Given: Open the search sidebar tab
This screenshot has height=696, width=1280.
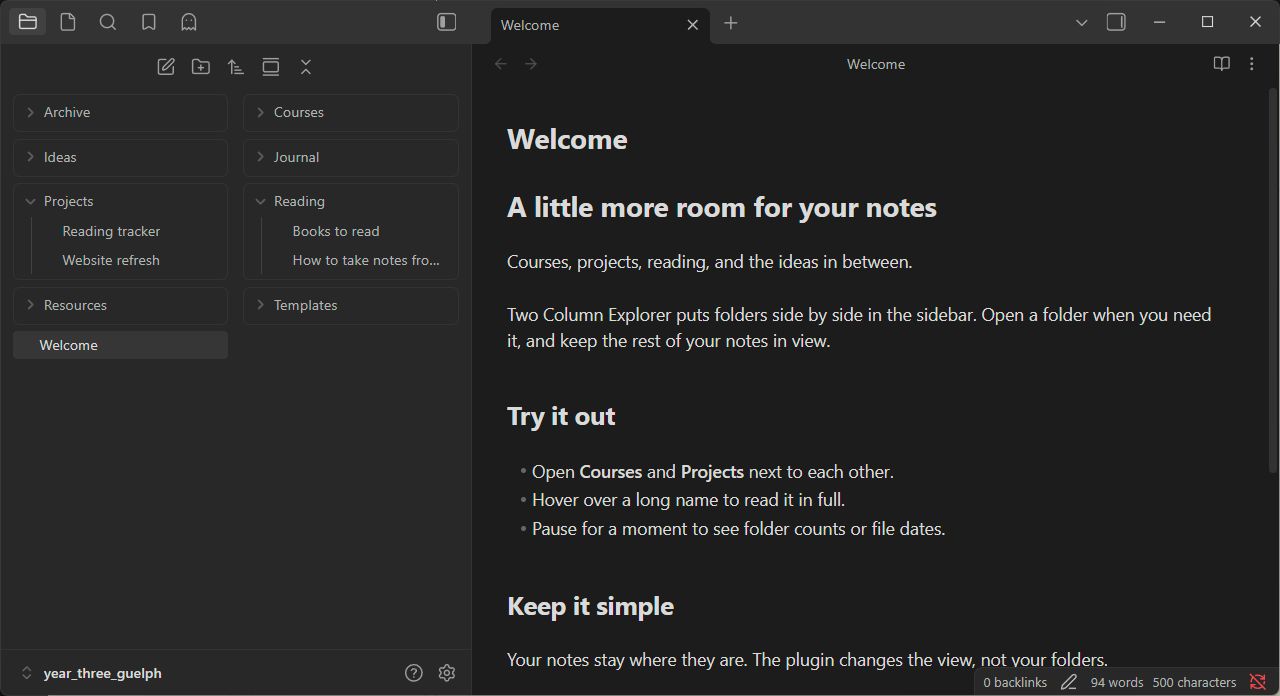Looking at the screenshot, I should point(108,22).
